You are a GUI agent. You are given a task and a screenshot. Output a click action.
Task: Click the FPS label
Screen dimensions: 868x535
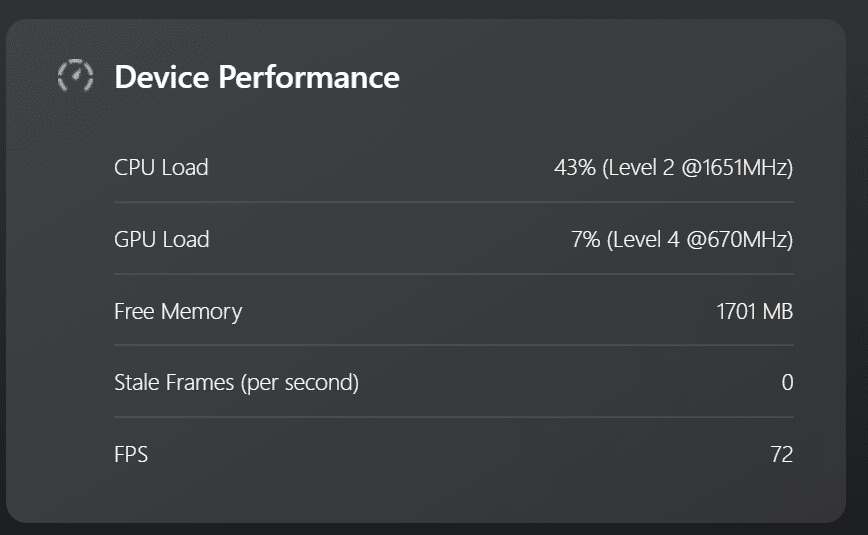pyautogui.click(x=131, y=455)
